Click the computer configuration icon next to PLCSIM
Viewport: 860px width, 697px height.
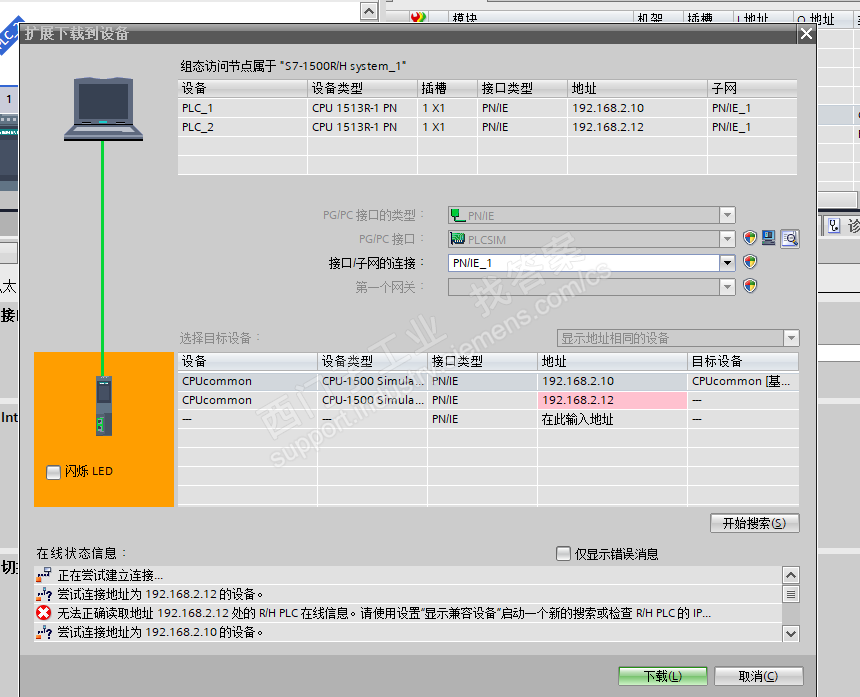pyautogui.click(x=768, y=237)
